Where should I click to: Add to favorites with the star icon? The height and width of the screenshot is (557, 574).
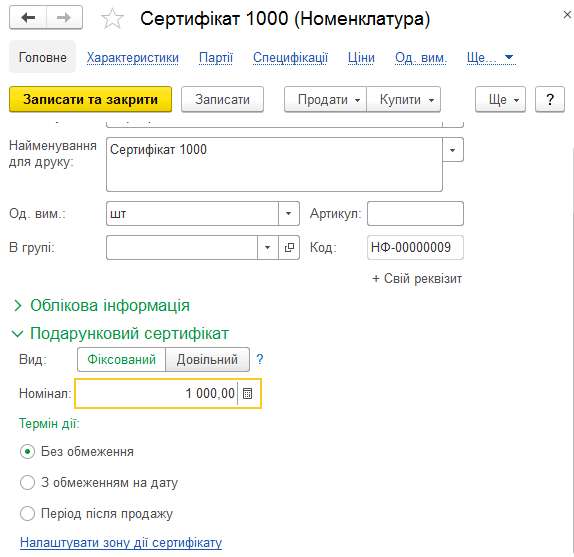pyautogui.click(x=112, y=19)
